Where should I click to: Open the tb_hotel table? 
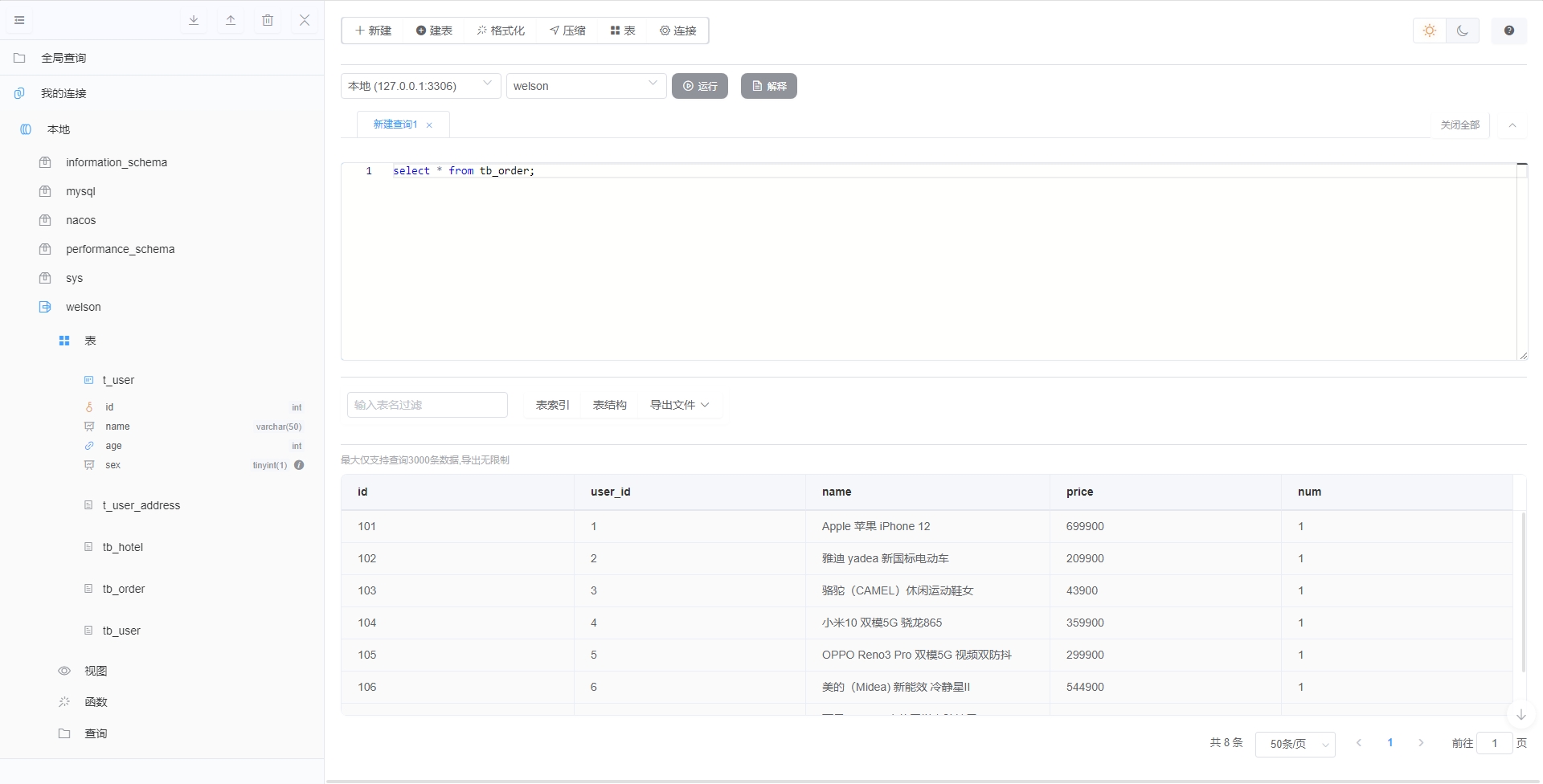[x=122, y=547]
